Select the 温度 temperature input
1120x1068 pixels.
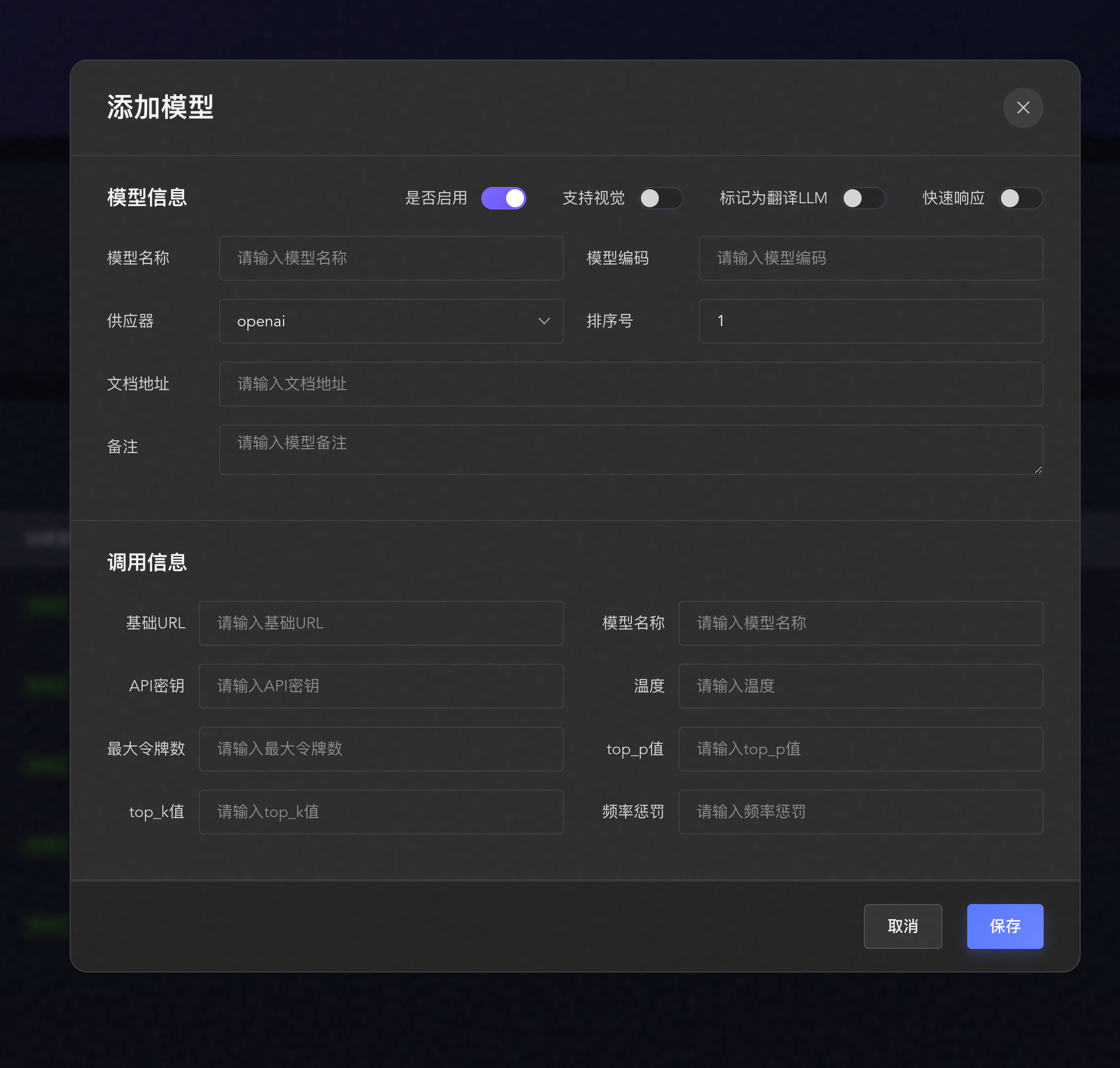tap(861, 686)
